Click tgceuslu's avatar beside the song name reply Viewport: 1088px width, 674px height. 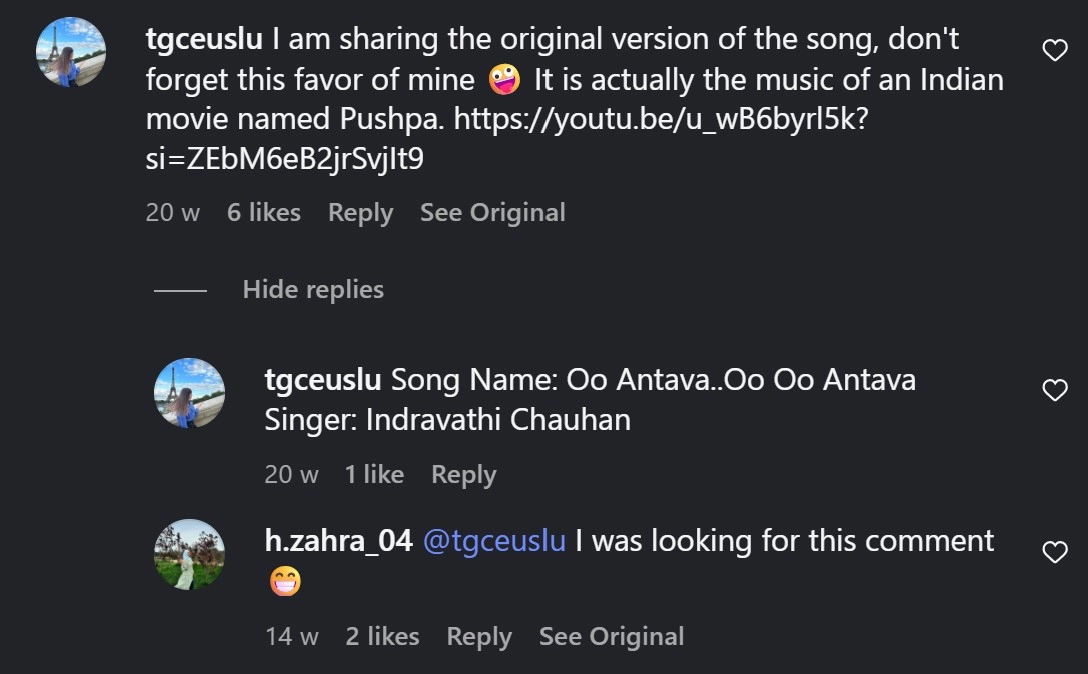[189, 393]
